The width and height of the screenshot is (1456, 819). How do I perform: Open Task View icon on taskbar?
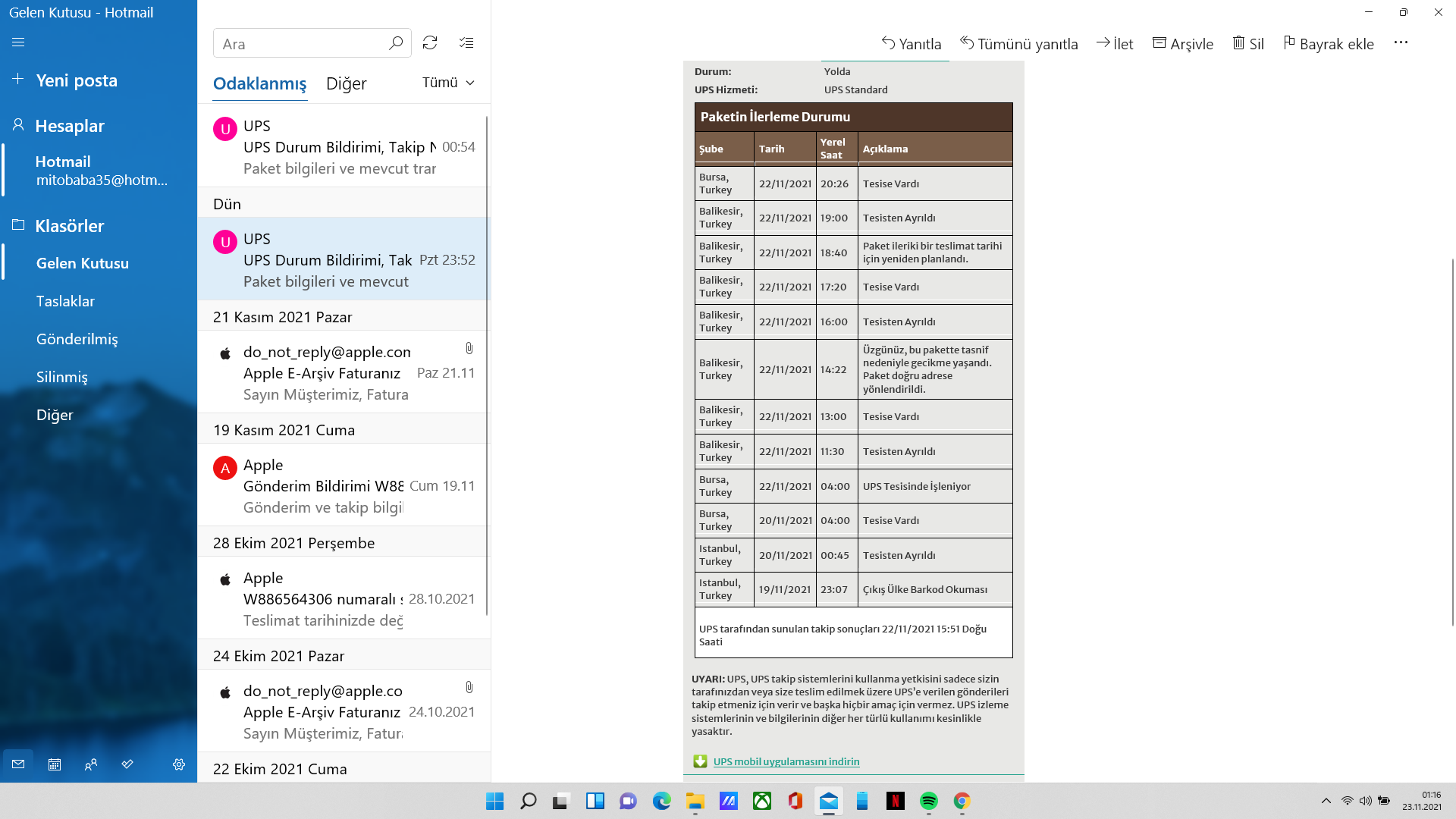point(562,801)
